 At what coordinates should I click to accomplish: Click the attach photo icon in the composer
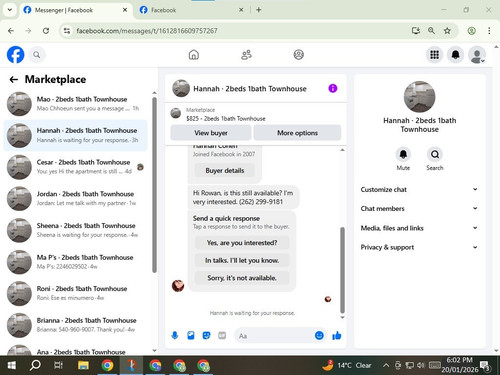191,336
